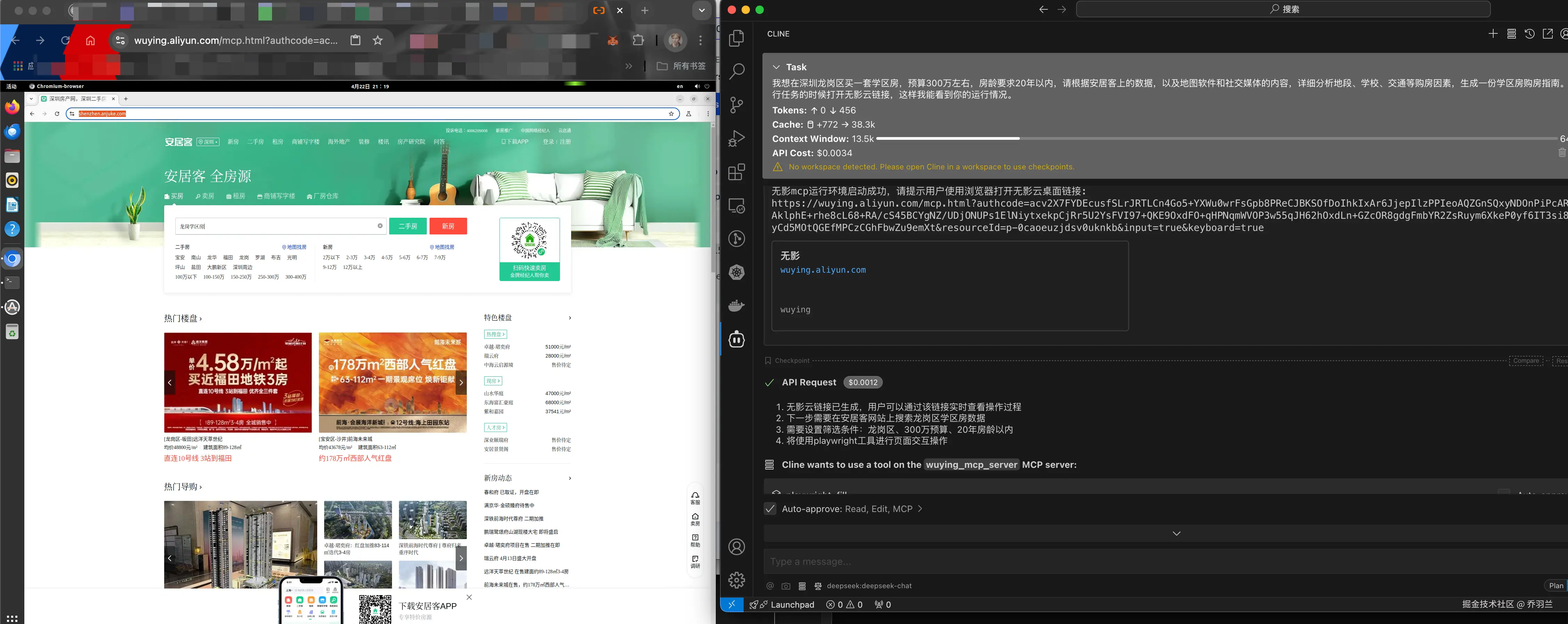1568x624 pixels.
Task: Bookmark page with star icon in Chrome
Action: (x=378, y=40)
